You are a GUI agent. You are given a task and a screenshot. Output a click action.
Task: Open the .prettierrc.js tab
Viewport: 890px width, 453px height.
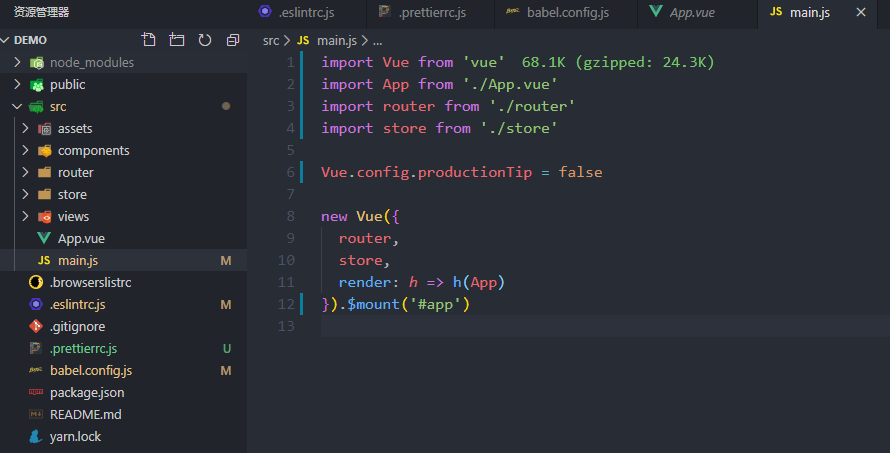click(x=434, y=12)
